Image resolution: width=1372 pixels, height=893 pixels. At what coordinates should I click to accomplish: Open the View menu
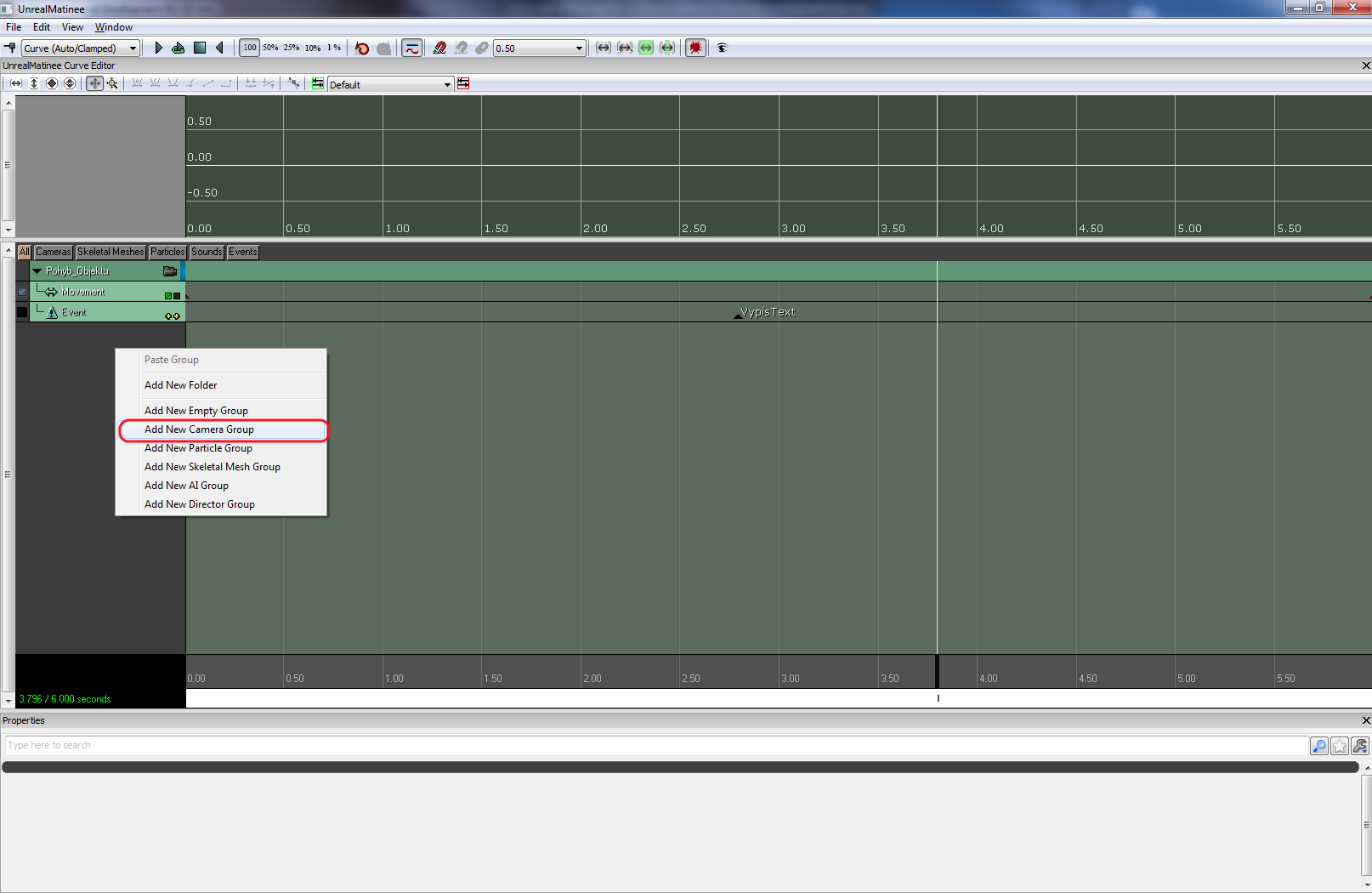point(72,27)
